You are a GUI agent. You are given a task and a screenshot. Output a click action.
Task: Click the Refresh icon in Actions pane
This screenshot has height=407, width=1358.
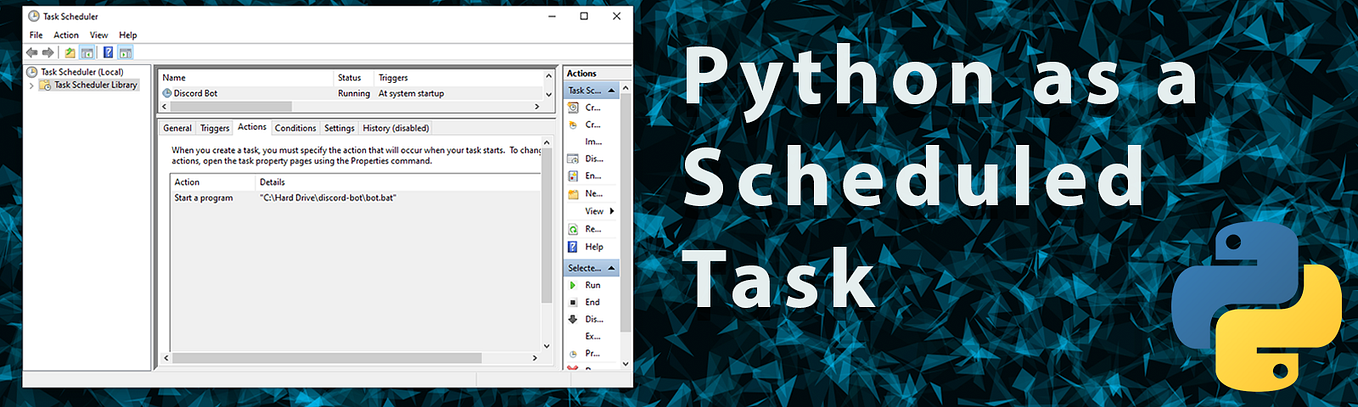pos(572,229)
